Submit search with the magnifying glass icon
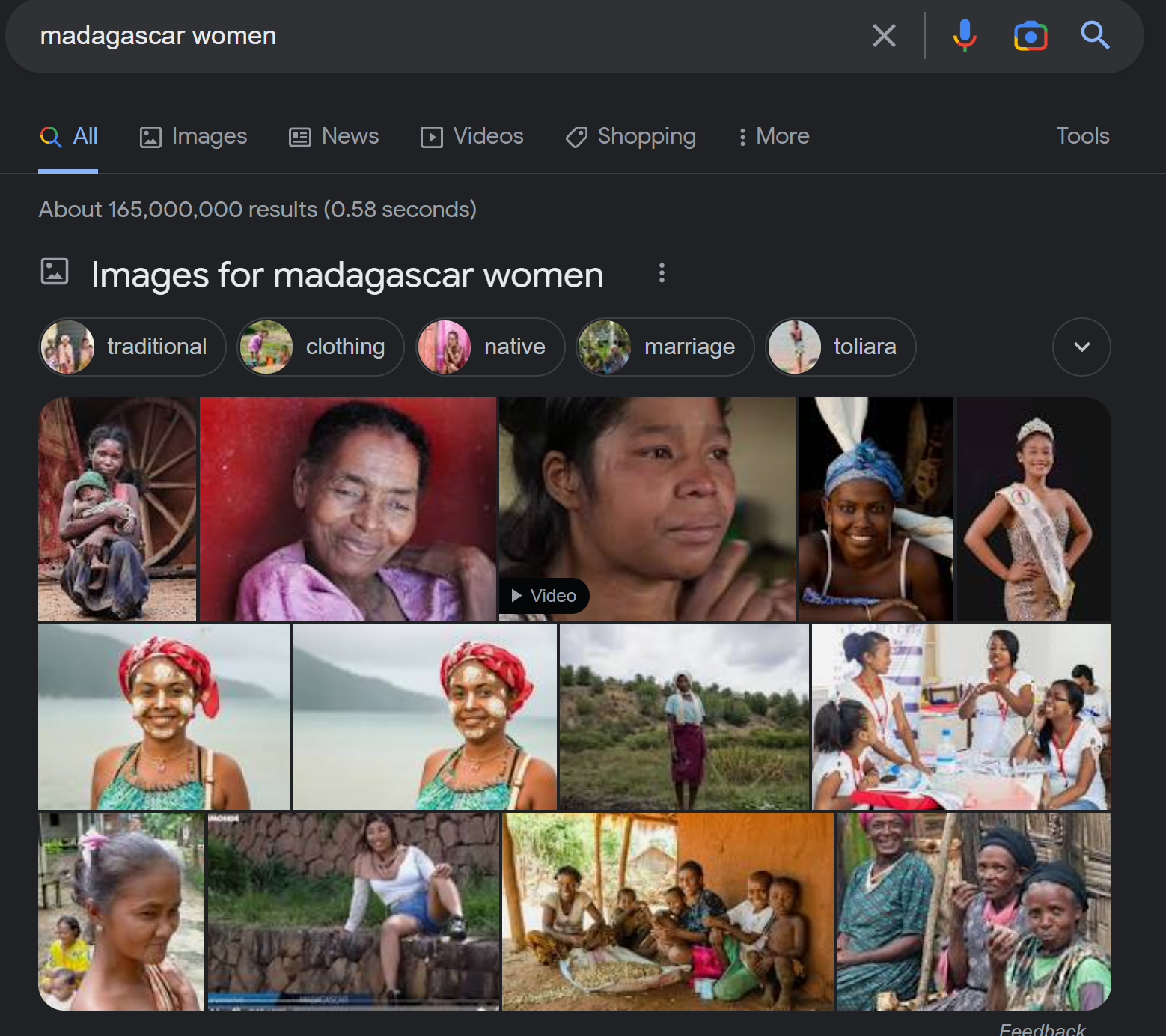Image resolution: width=1166 pixels, height=1036 pixels. pos(1095,35)
